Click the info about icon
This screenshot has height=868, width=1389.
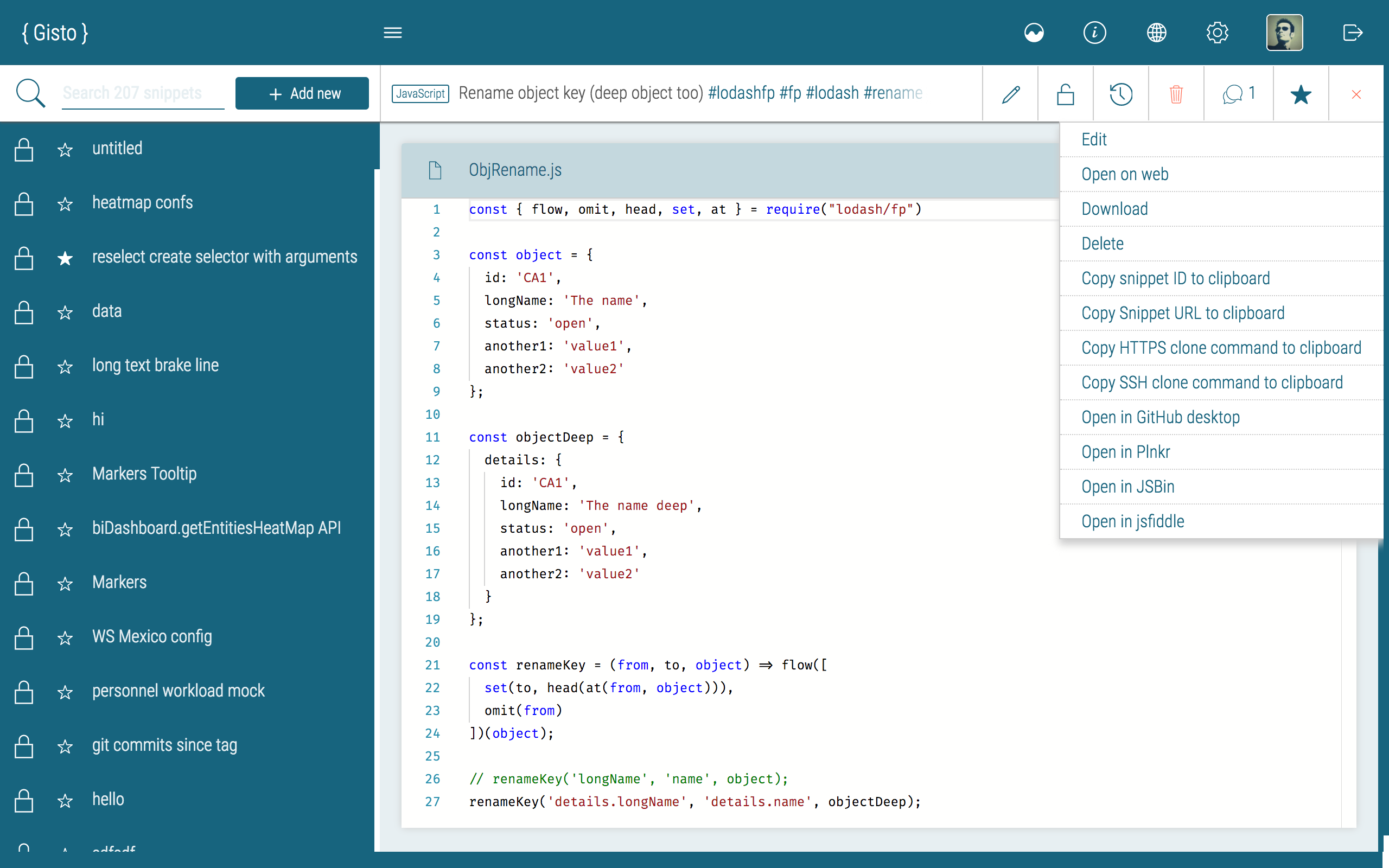point(1094,33)
